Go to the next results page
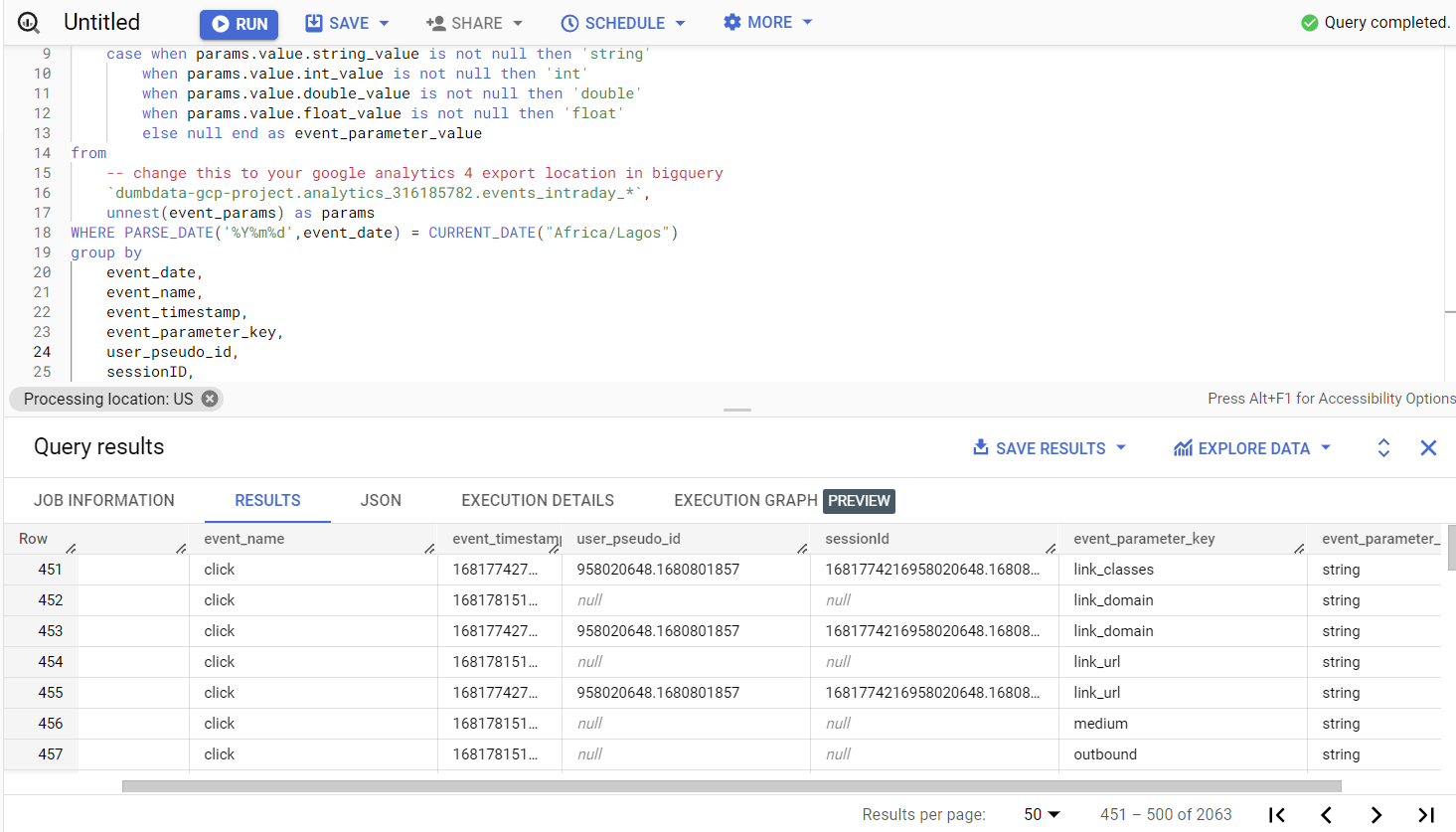The image size is (1456, 832). tap(1375, 814)
